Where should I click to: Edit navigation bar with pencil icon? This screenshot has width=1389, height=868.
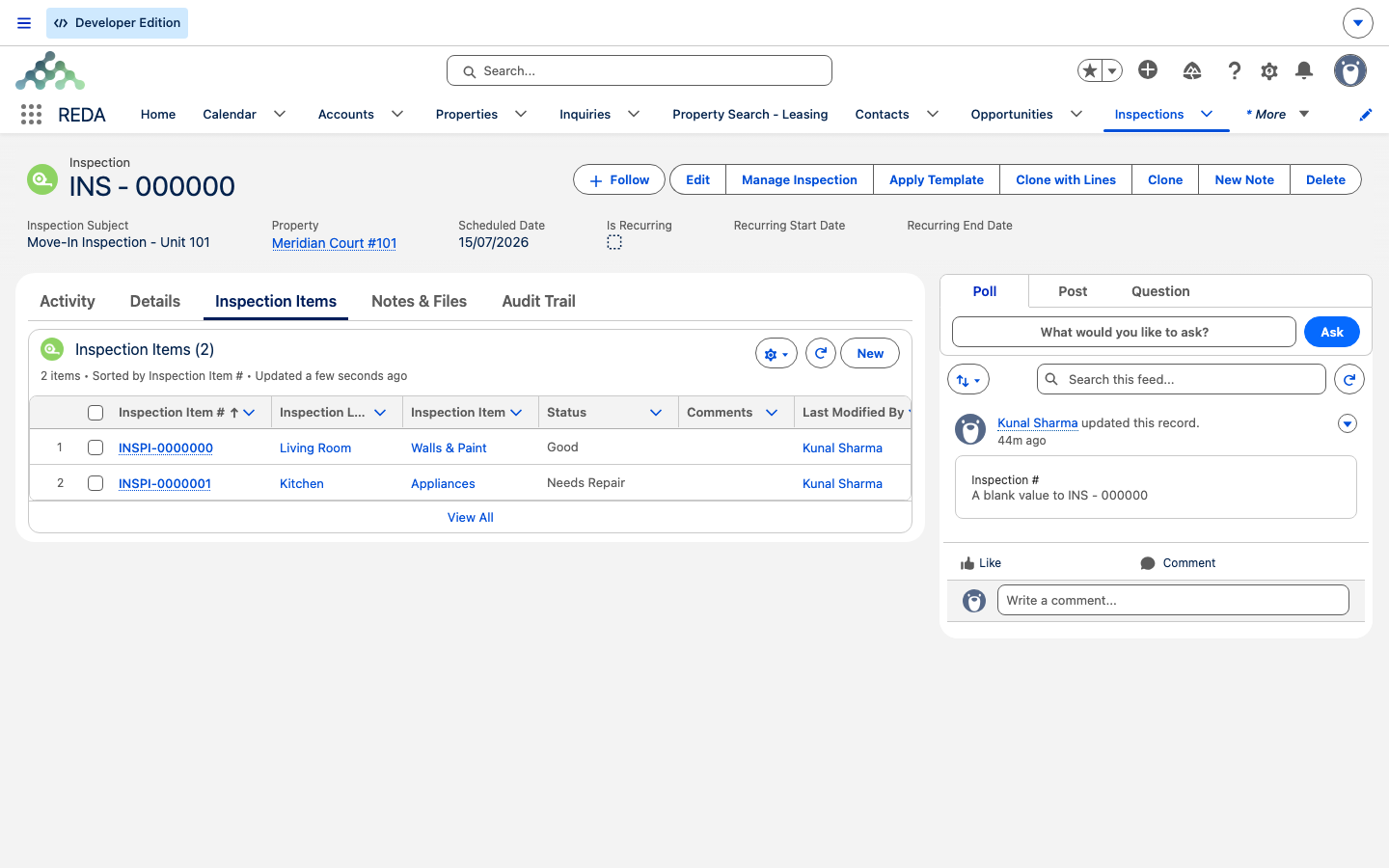coord(1366,115)
